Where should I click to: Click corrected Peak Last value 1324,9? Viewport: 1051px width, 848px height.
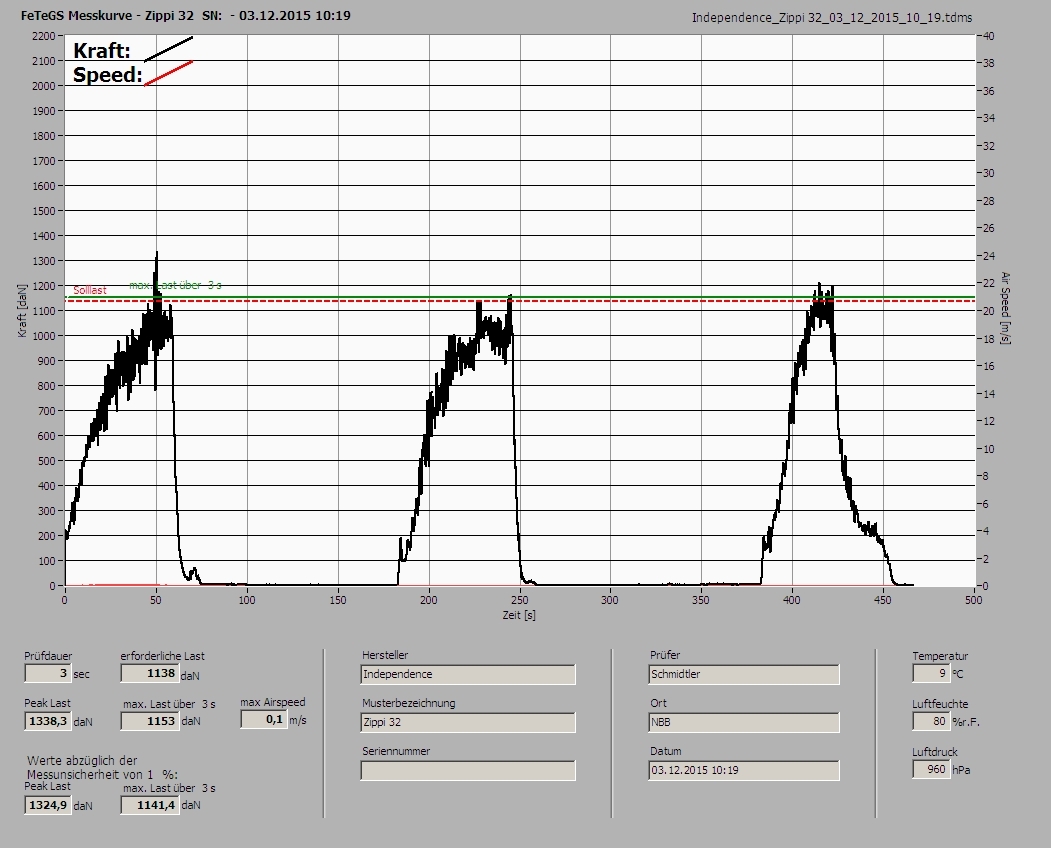(48, 804)
